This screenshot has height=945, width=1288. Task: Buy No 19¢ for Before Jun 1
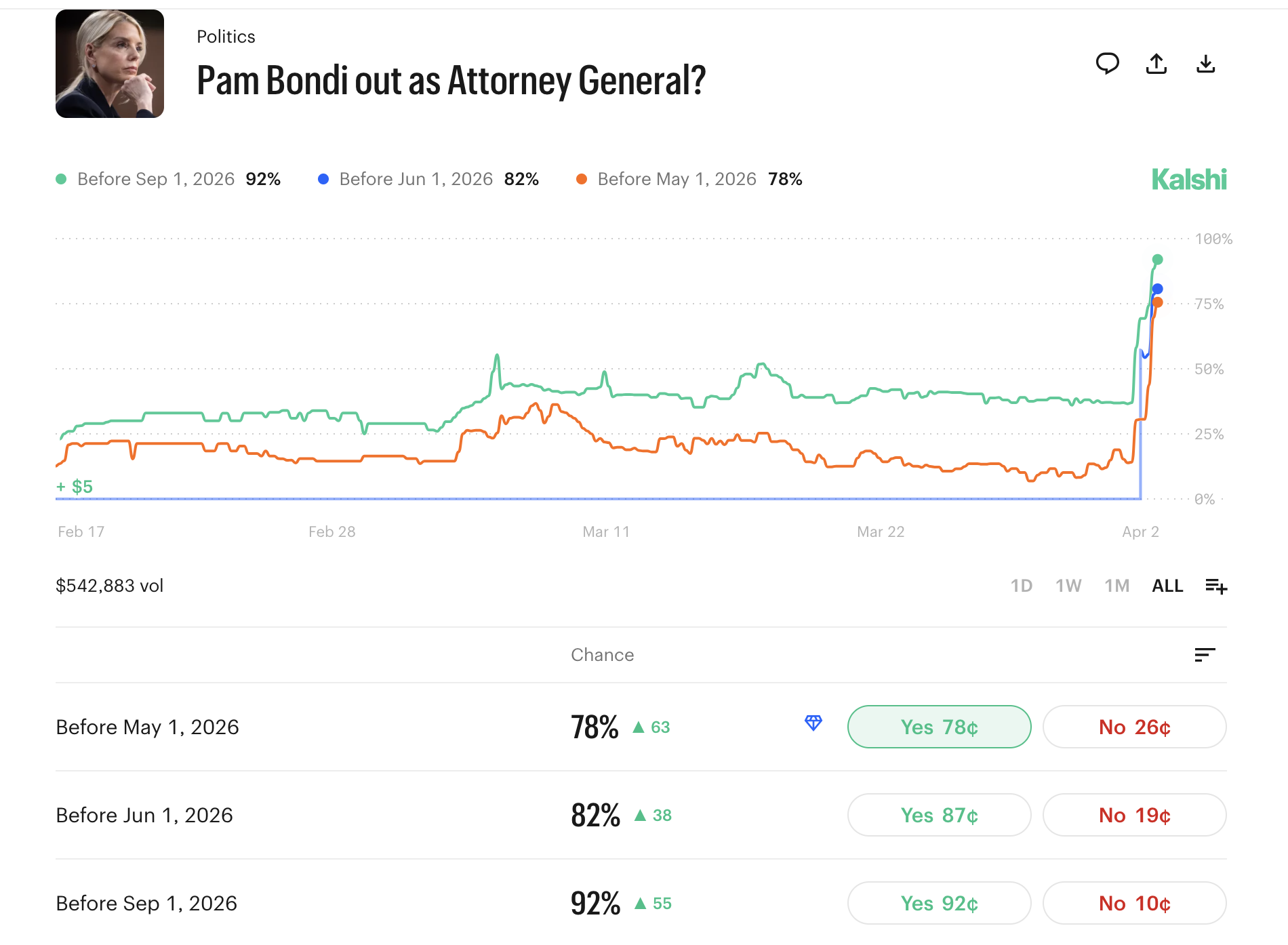[x=1134, y=815]
